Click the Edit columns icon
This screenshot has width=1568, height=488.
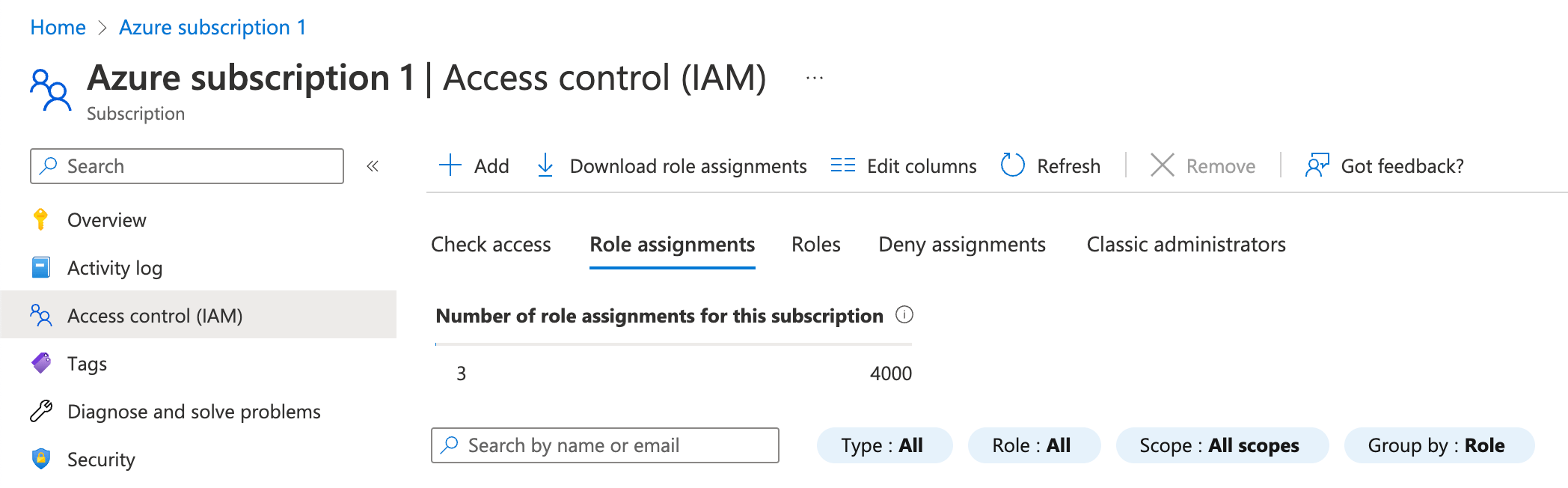pyautogui.click(x=842, y=165)
